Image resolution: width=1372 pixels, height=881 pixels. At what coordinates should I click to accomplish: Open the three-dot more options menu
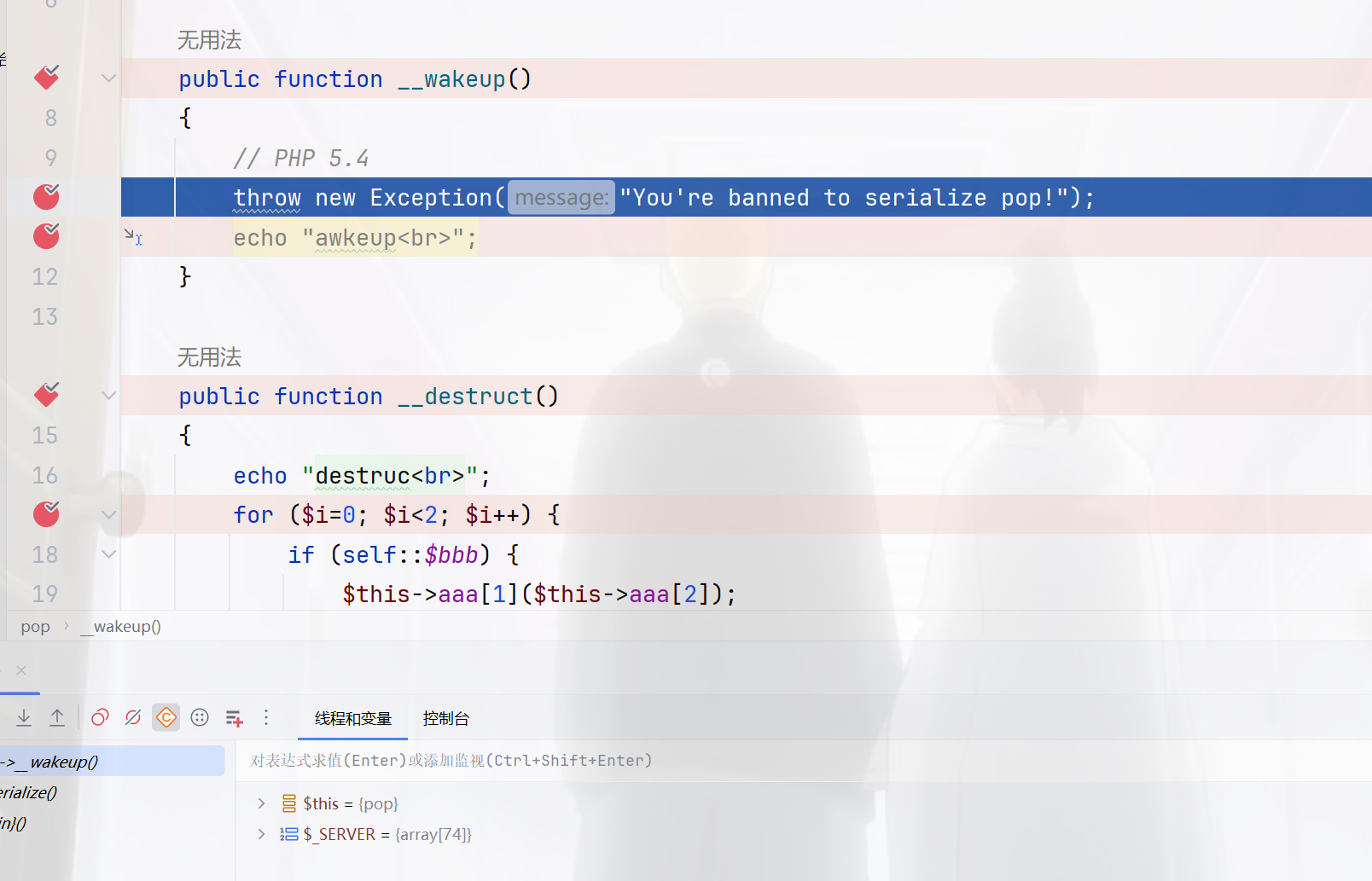pos(266,718)
